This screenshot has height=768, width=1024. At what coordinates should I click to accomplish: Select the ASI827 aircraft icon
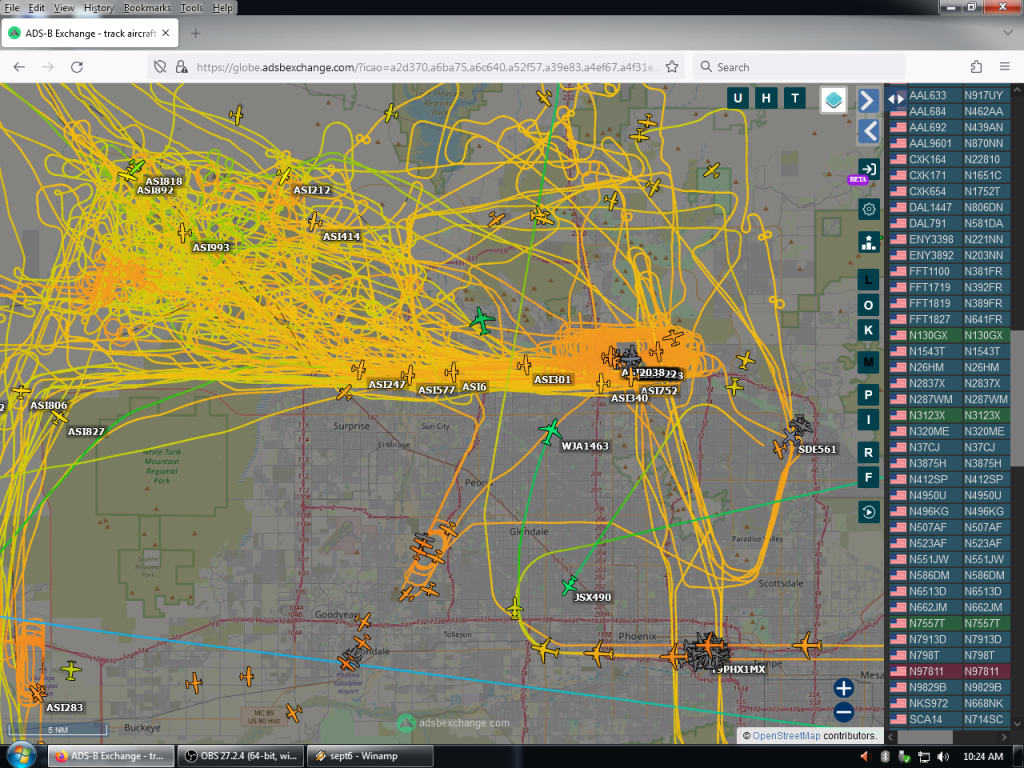59,416
